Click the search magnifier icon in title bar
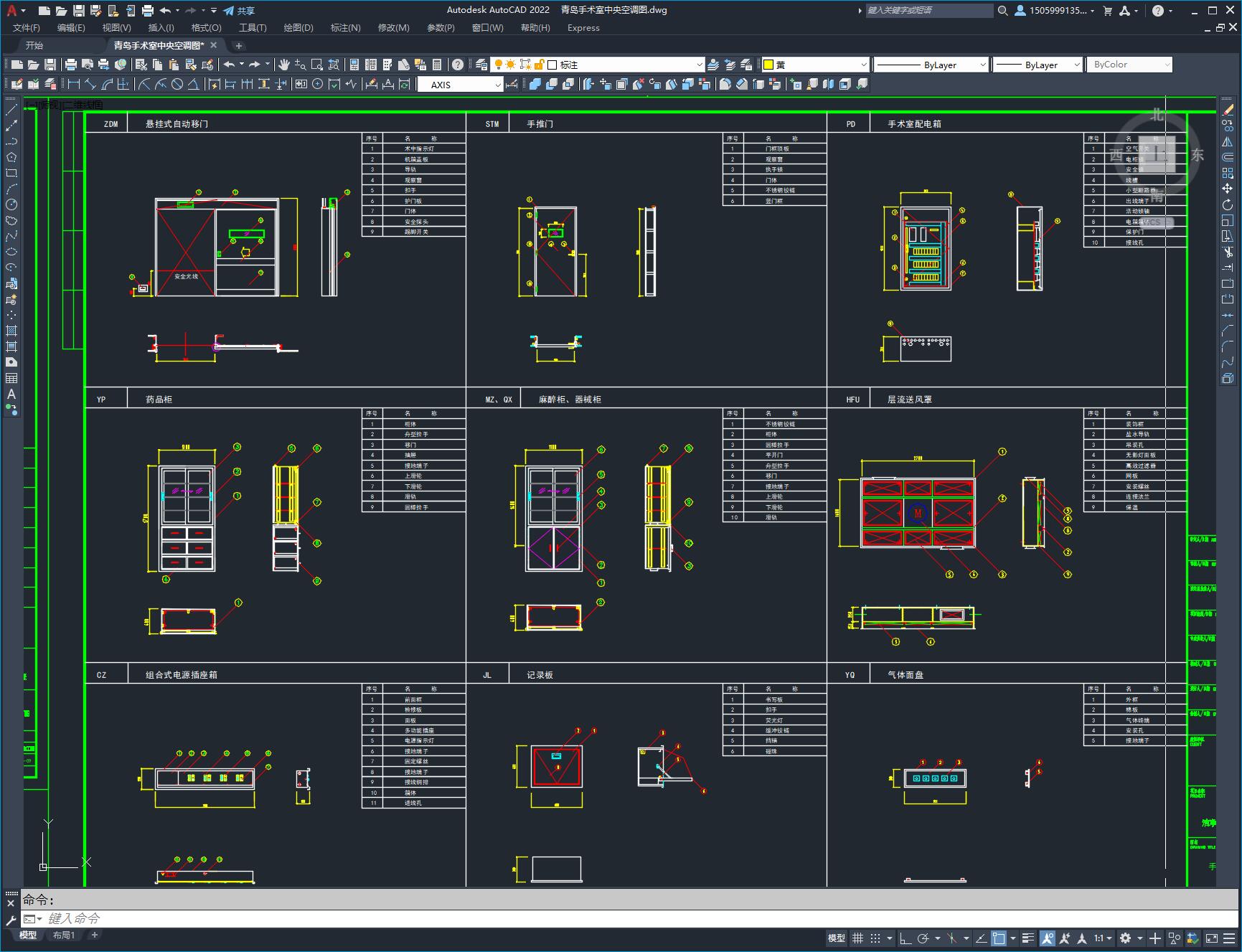1242x952 pixels. 1003,10
